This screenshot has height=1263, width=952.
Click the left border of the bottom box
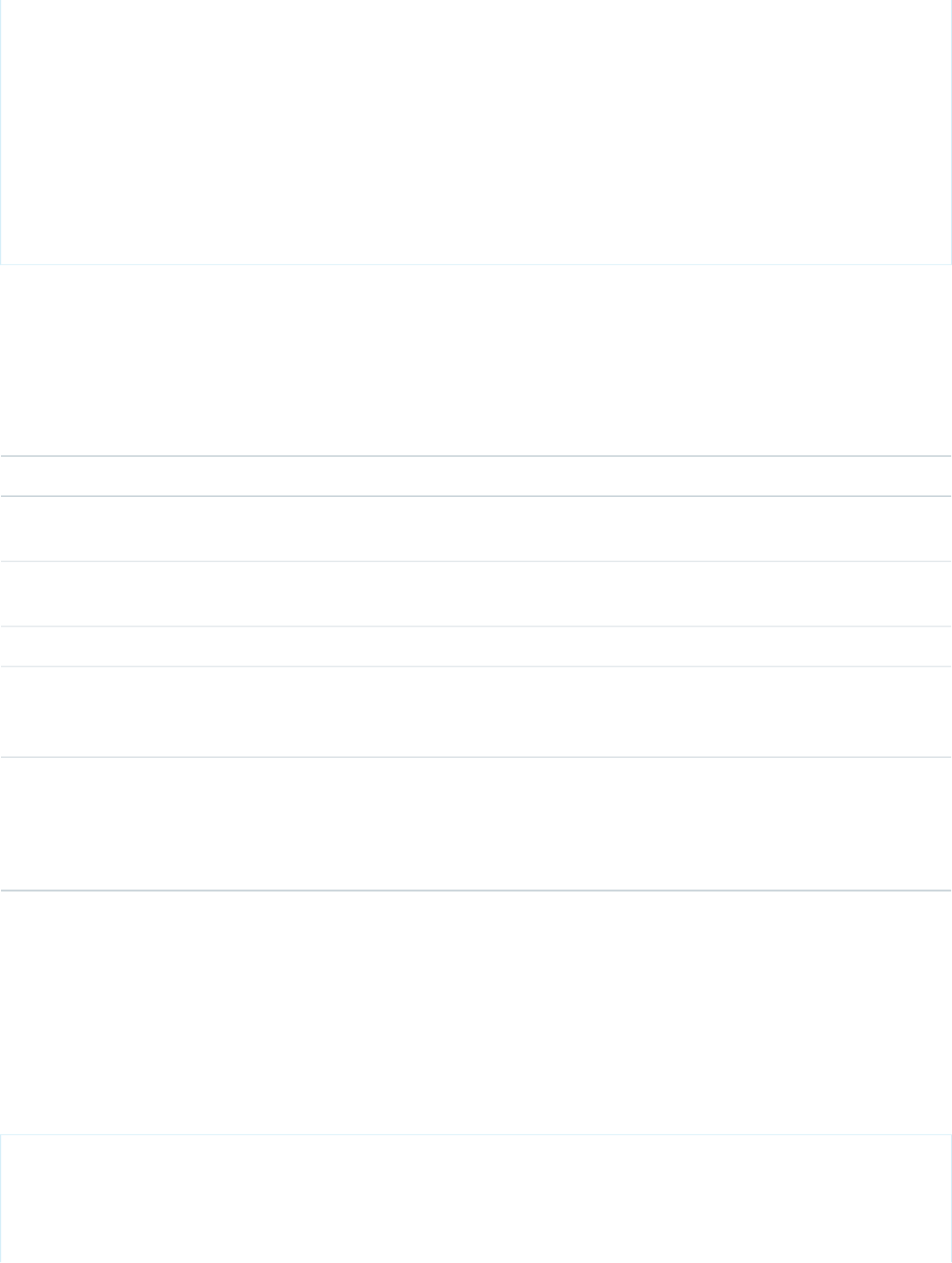(x=0, y=1198)
